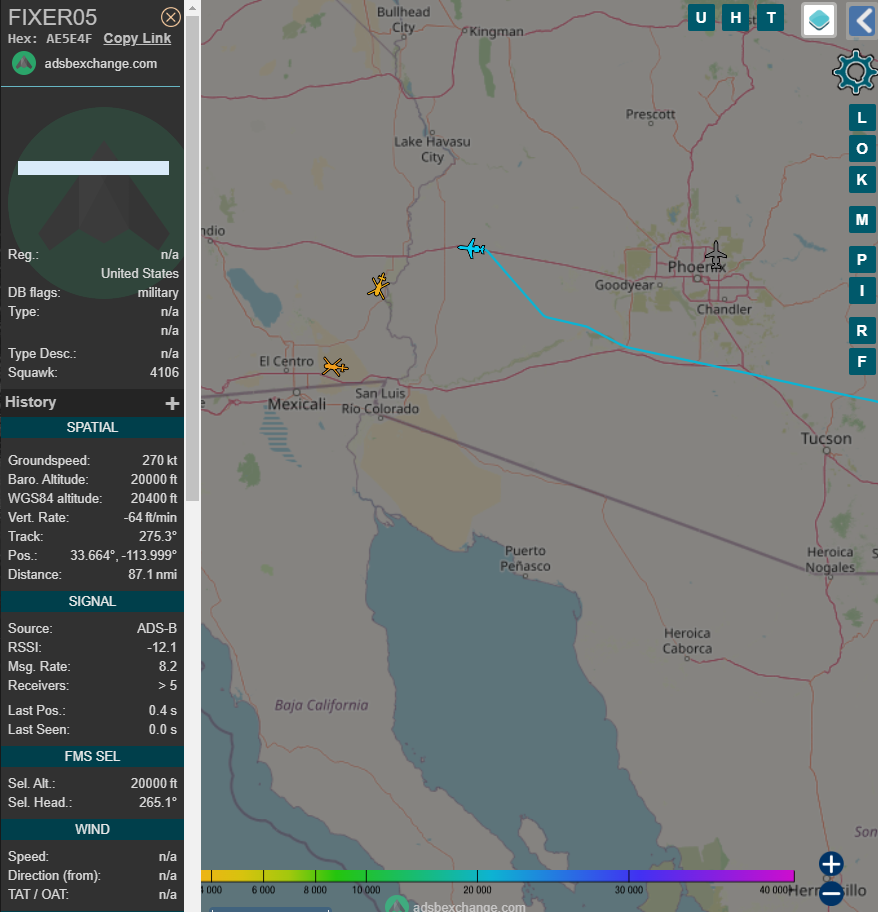The width and height of the screenshot is (878, 912).
Task: Click the Prescott city label on map
Action: tap(650, 115)
